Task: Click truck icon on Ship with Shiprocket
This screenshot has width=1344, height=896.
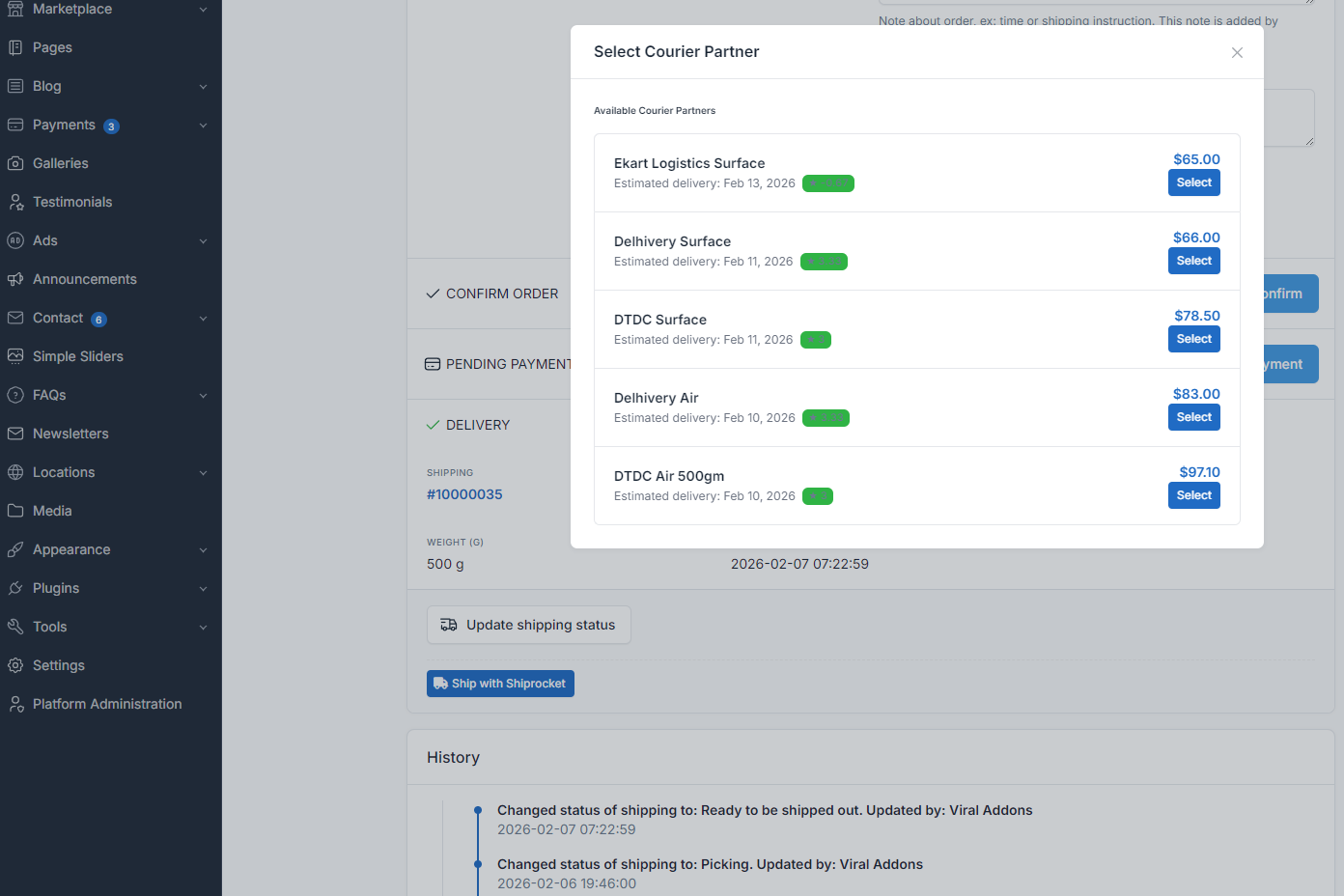Action: 440,684
